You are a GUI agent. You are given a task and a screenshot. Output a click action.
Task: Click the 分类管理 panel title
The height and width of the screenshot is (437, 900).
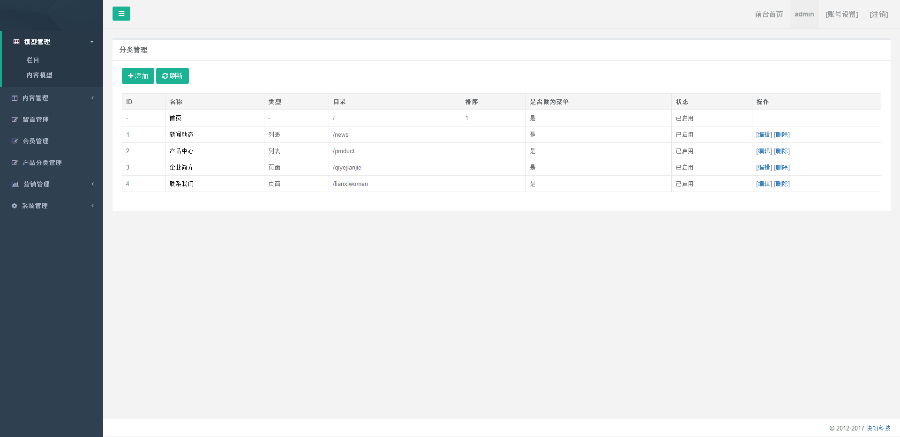[x=133, y=51]
